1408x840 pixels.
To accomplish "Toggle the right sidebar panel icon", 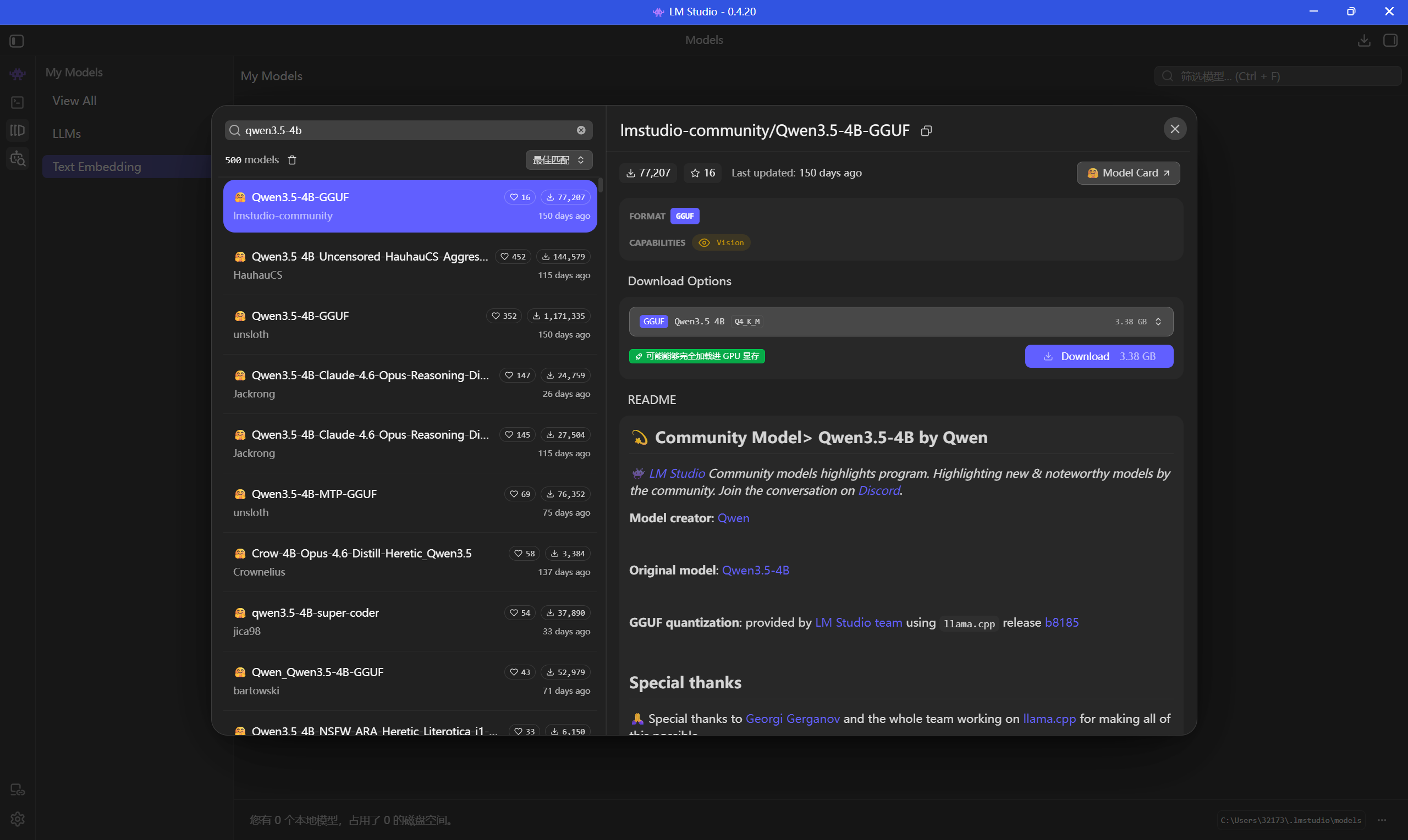I will 1390,41.
